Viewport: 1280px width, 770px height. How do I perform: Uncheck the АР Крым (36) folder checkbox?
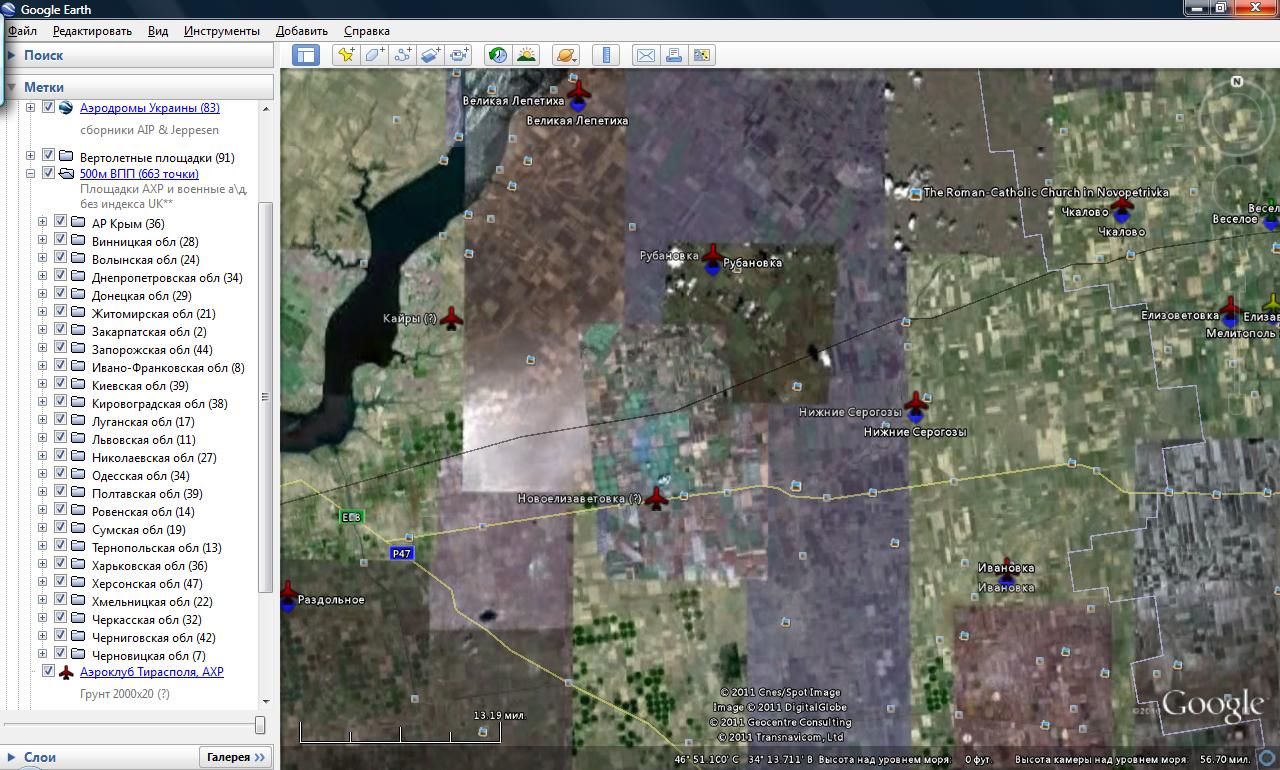tap(60, 223)
